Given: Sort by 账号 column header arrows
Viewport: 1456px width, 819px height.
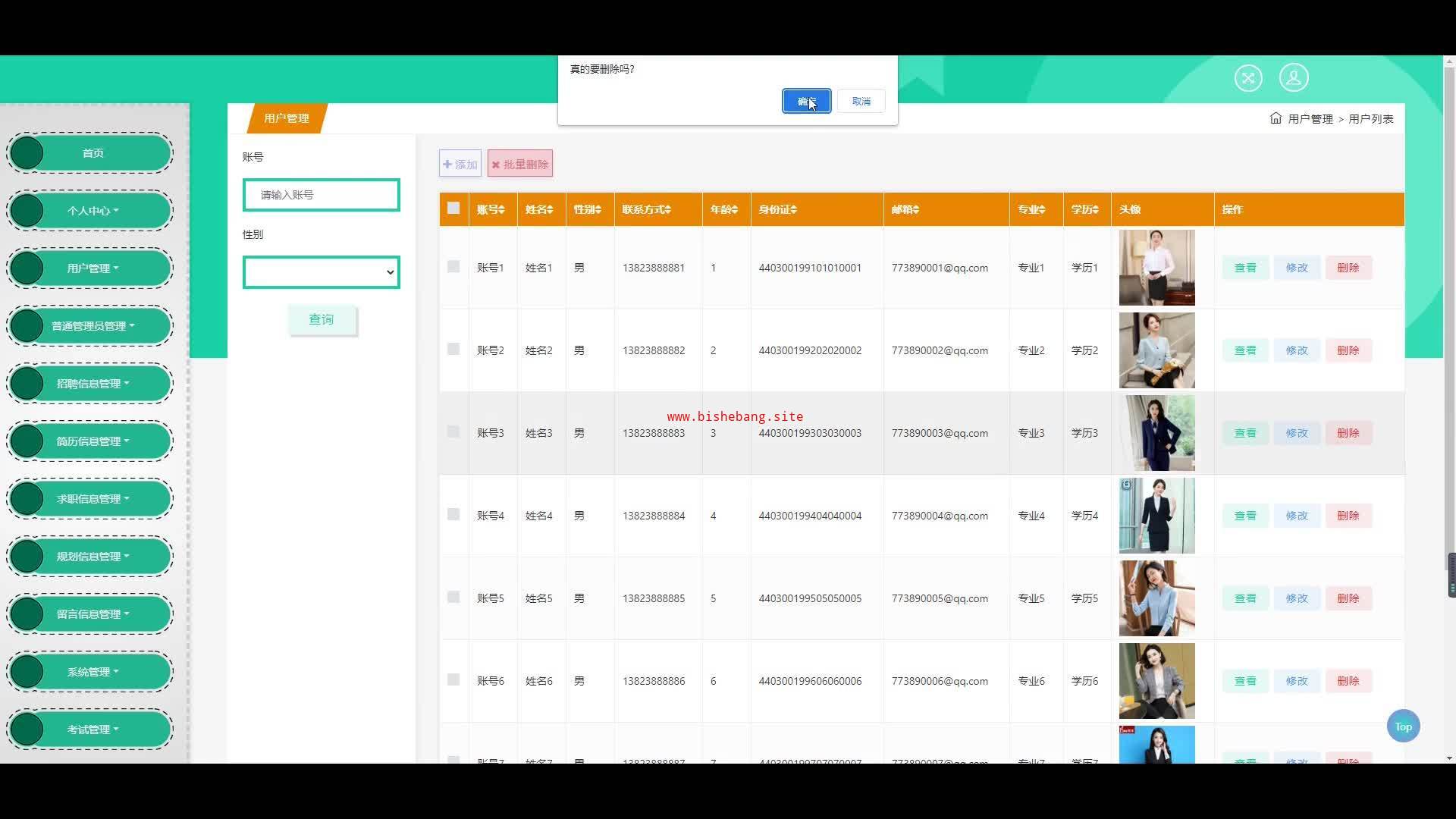Looking at the screenshot, I should click(501, 210).
